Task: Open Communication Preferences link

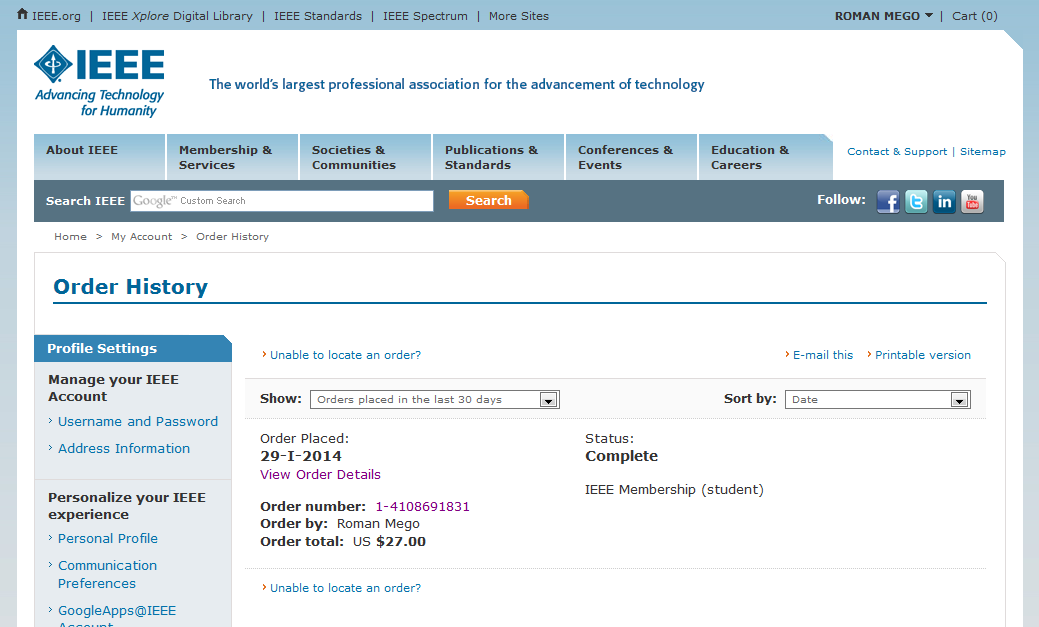Action: click(x=107, y=574)
